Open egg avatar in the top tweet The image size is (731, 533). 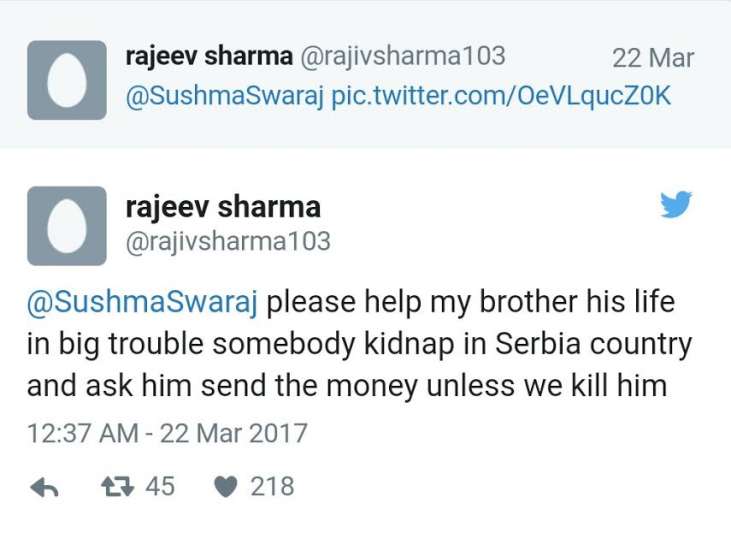(x=66, y=80)
